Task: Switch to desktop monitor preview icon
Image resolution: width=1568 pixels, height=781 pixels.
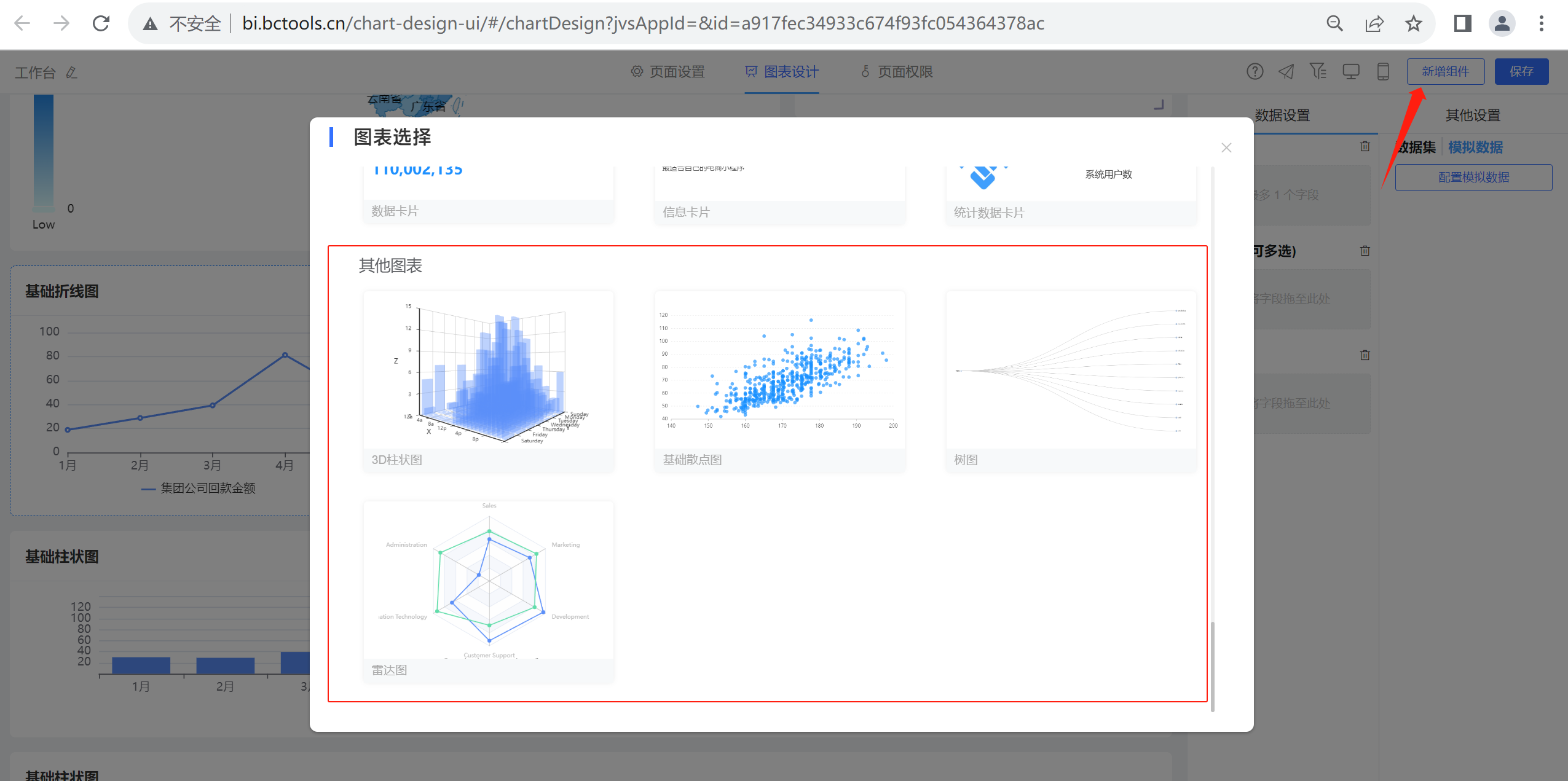Action: [1350, 72]
